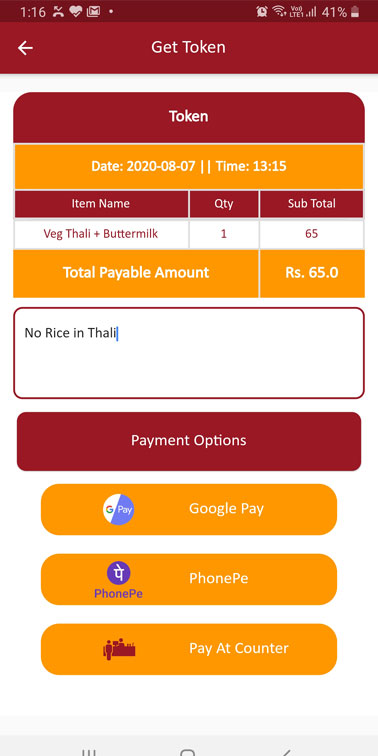Select the Veg Thali + Buttermilk row
This screenshot has width=378, height=756.
pyautogui.click(x=189, y=234)
